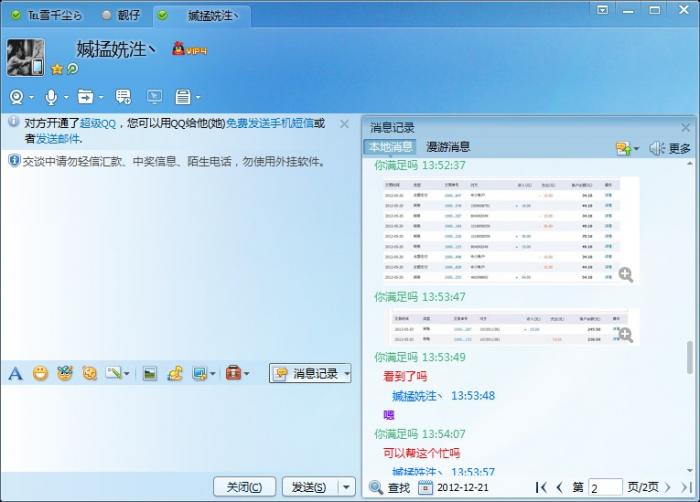
Task: Open the video call options dropdown arrow
Action: (31, 97)
